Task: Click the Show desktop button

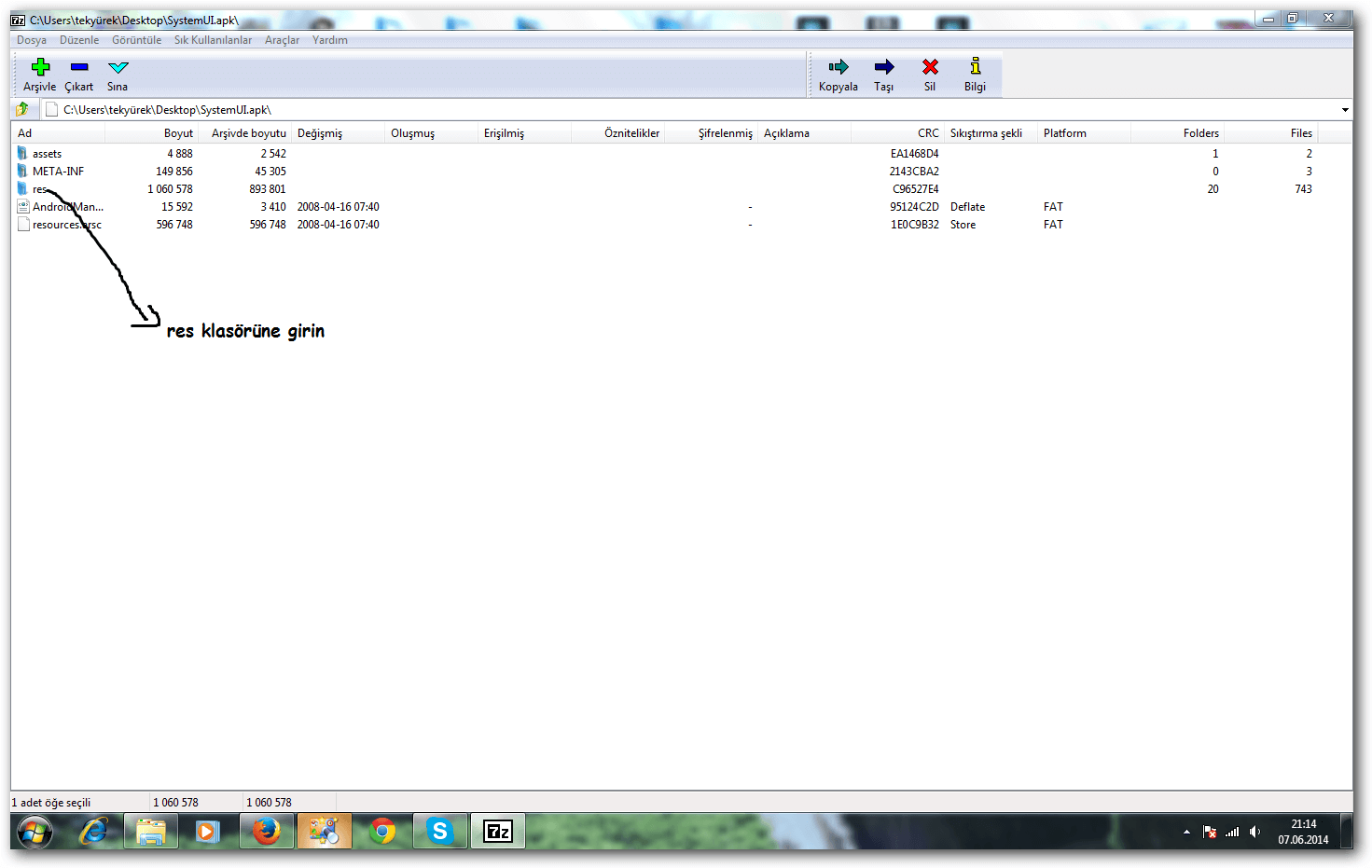Action: coord(1347,831)
